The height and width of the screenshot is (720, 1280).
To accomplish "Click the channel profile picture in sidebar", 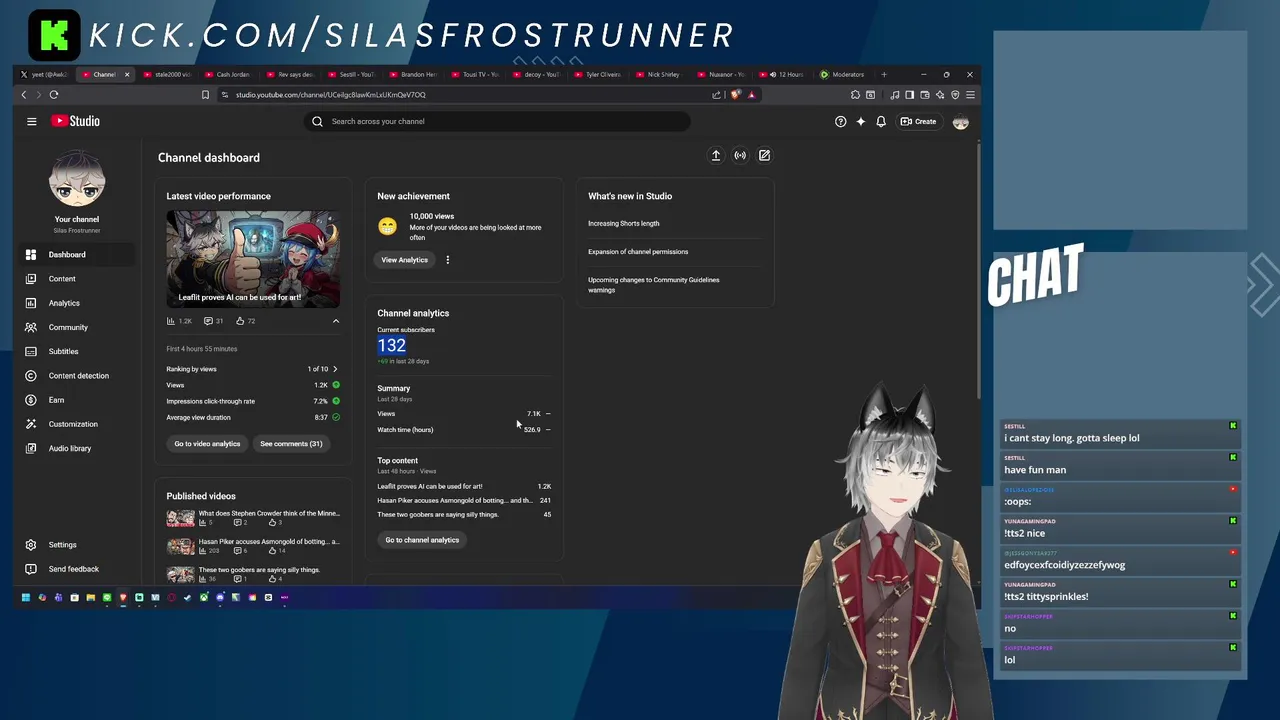I will pyautogui.click(x=77, y=180).
